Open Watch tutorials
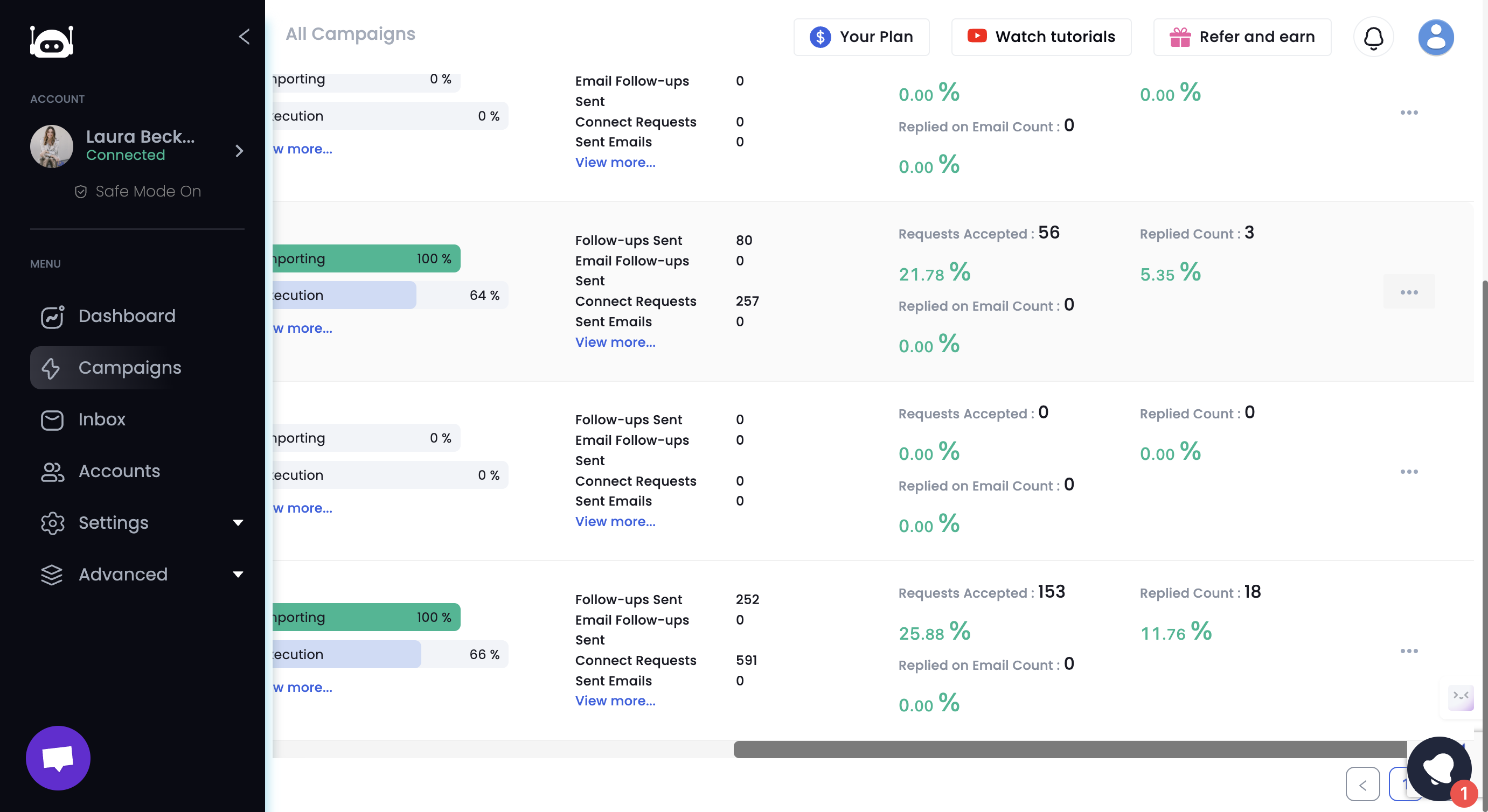1488x812 pixels. tap(1041, 37)
